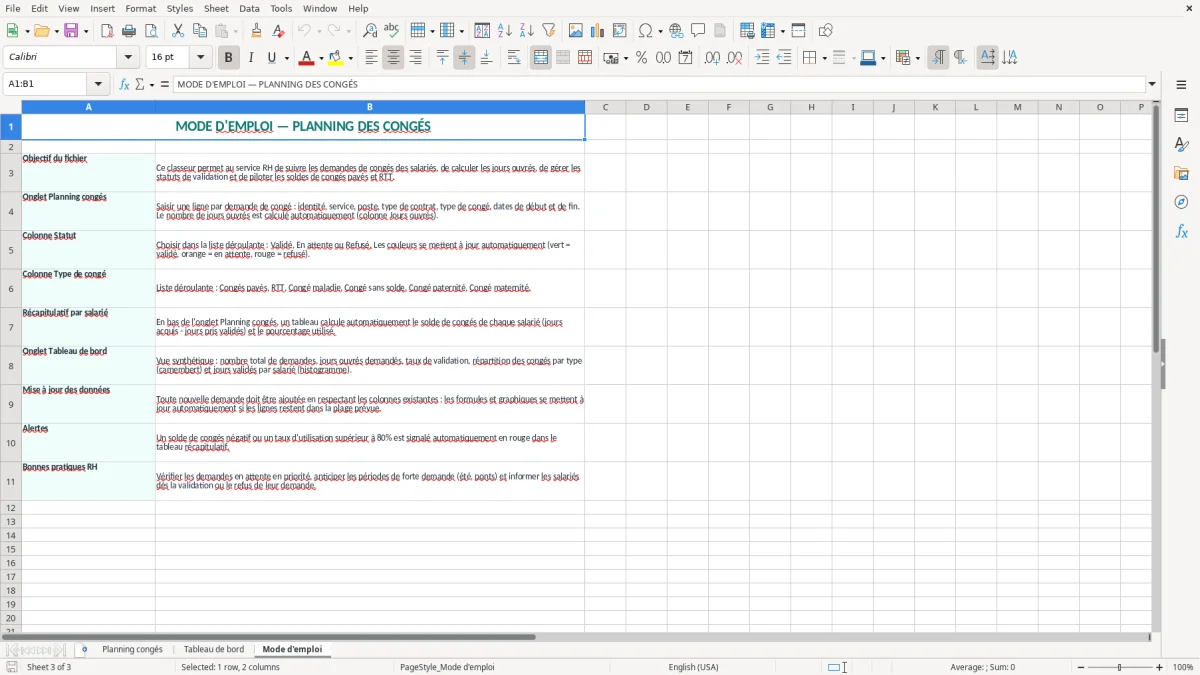Toggle Print Preview icon
The height and width of the screenshot is (675, 1200).
click(151, 31)
